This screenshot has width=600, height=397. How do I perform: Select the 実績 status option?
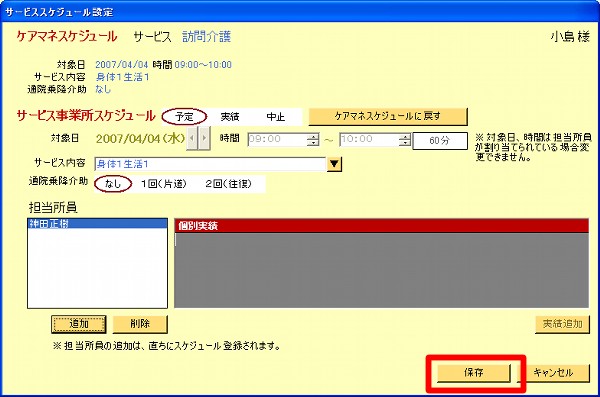point(230,117)
